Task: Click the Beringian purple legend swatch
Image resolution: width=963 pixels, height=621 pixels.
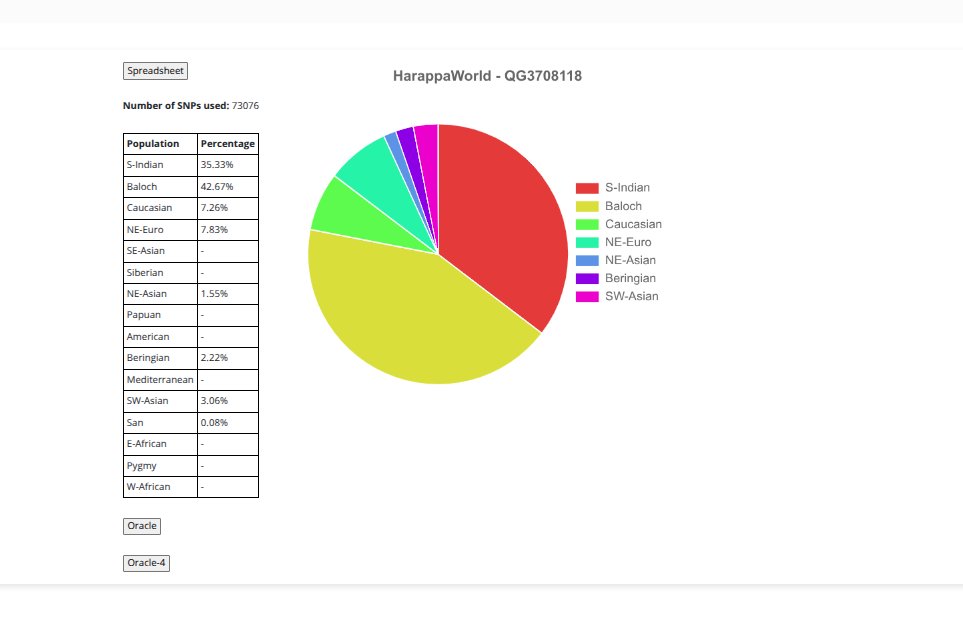Action: coord(587,278)
